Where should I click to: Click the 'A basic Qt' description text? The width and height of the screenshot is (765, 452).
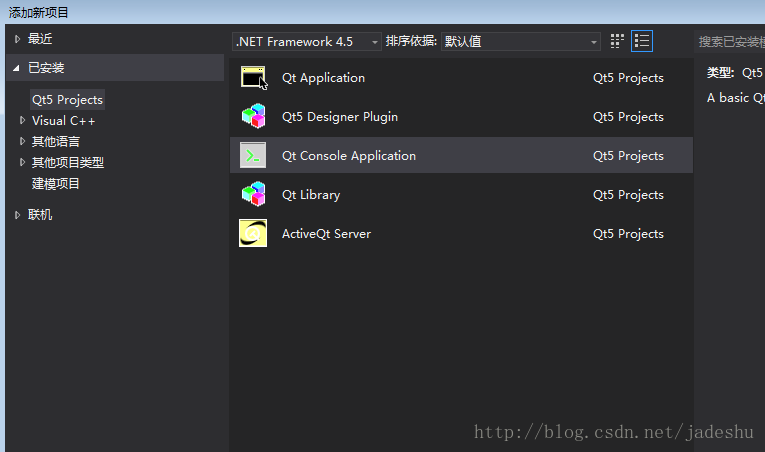736,98
